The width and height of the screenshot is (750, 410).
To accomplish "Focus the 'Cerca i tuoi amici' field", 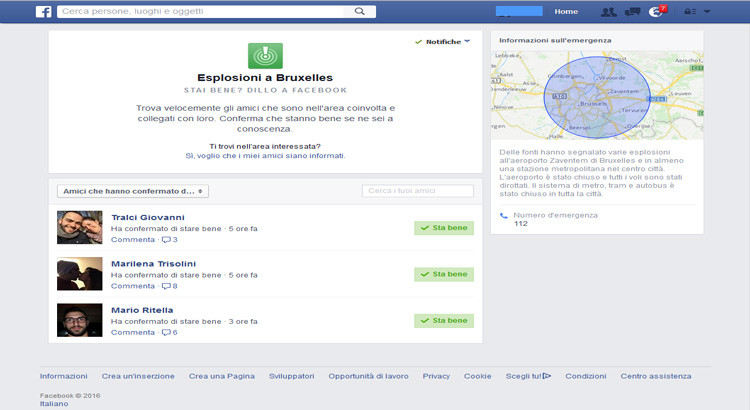I will [x=418, y=190].
